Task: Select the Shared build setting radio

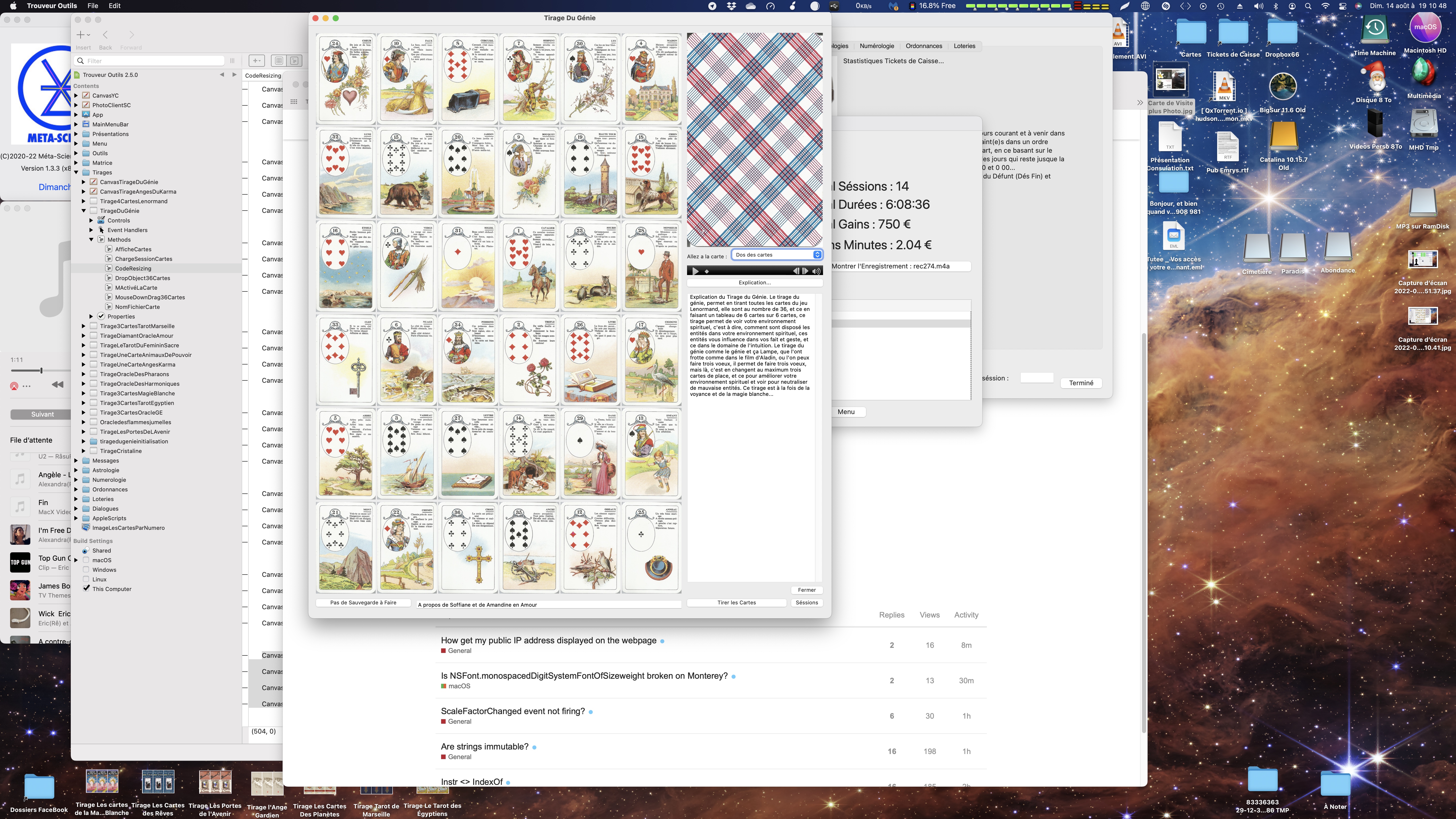Action: tap(85, 551)
